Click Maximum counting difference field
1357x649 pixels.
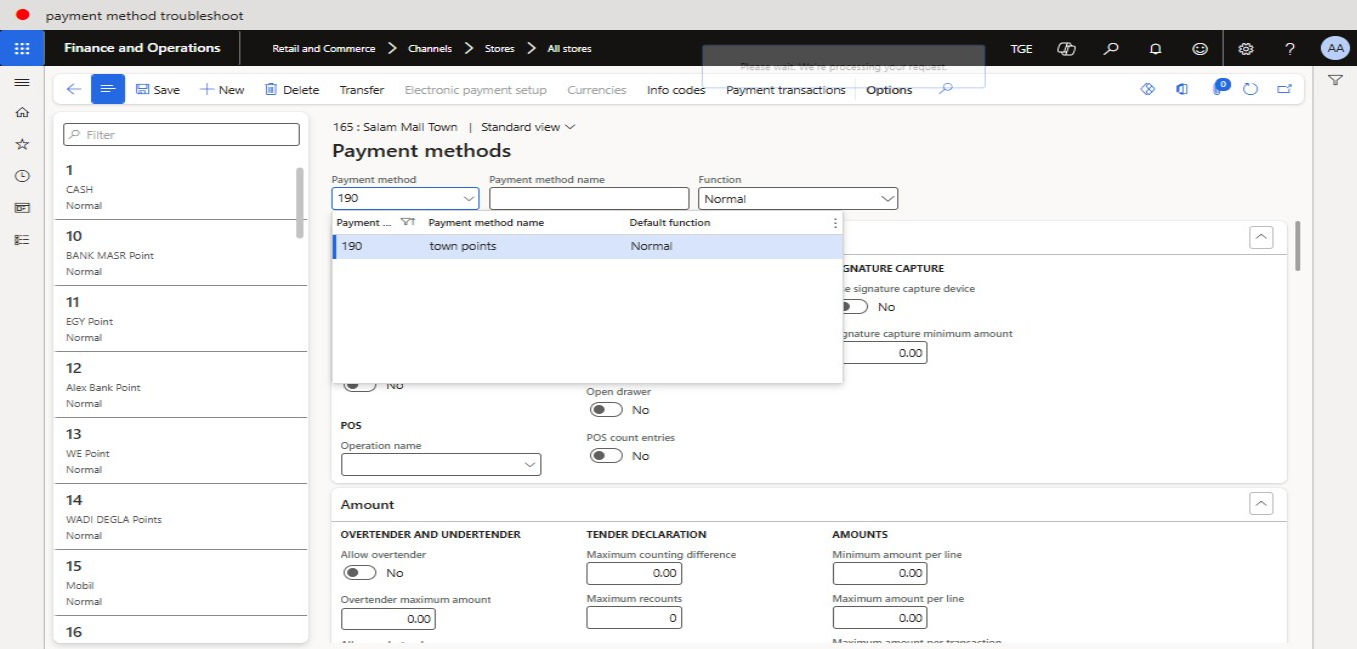634,573
